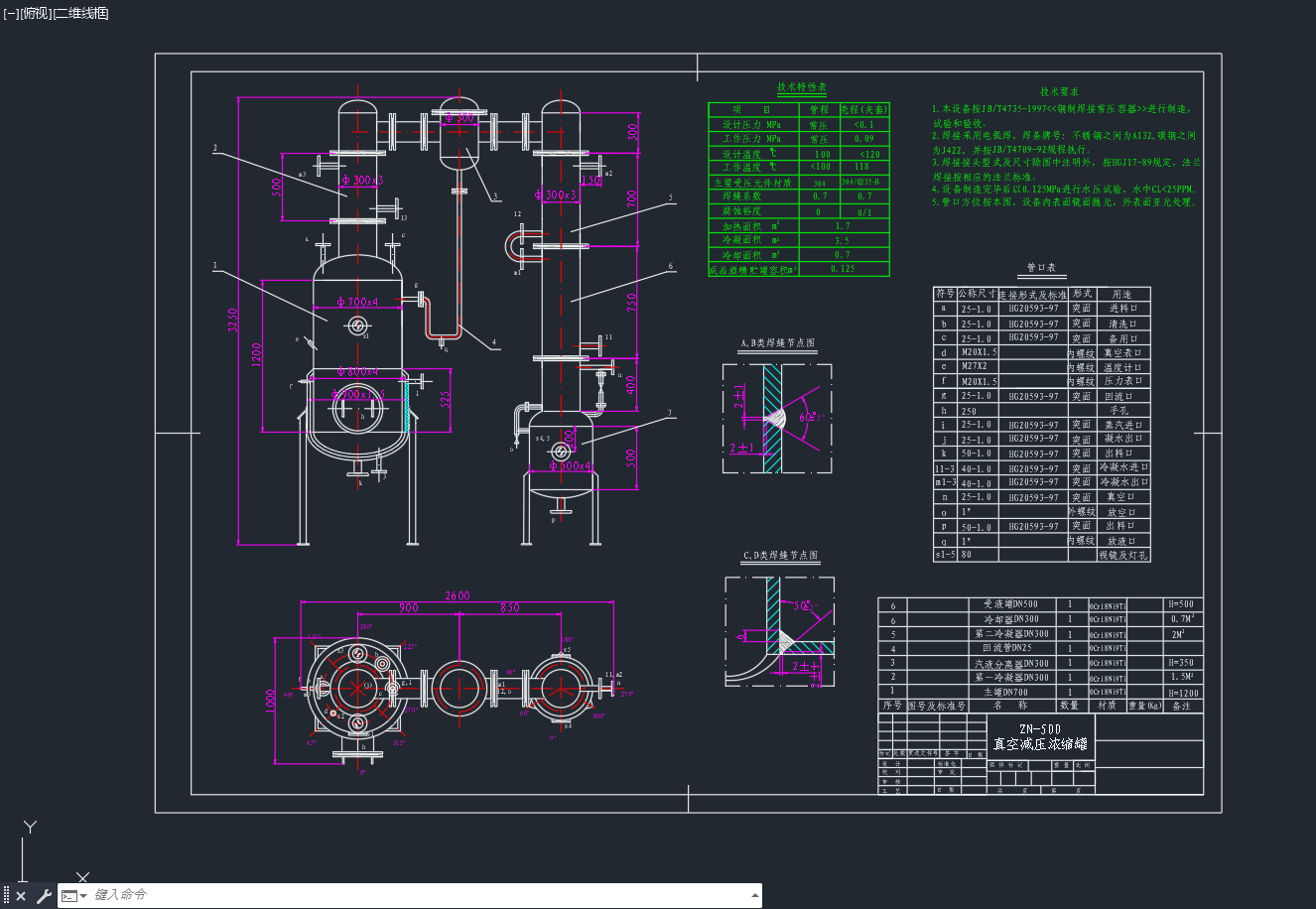Select the 冷凝水进口 nozzle table cell
The height and width of the screenshot is (909, 1316).
pos(1124,467)
